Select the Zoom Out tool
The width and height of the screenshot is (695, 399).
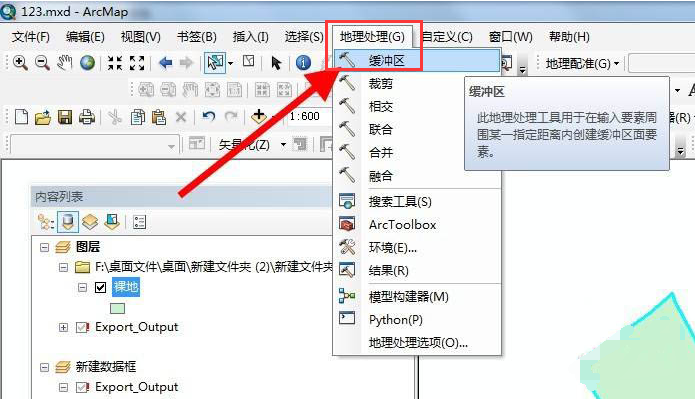click(x=43, y=63)
